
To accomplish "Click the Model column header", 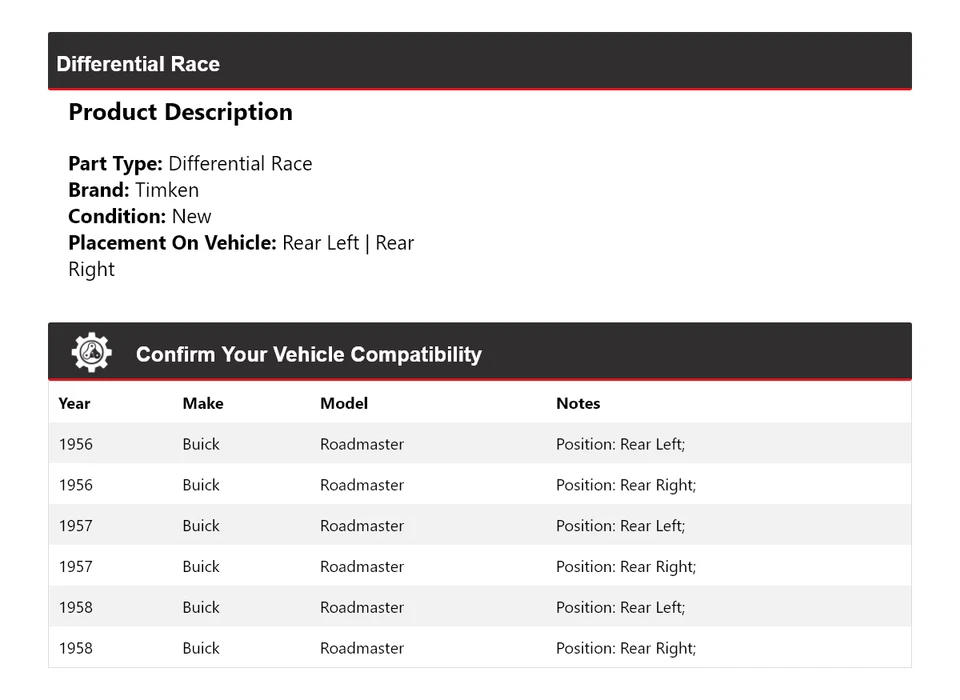I will tap(344, 404).
